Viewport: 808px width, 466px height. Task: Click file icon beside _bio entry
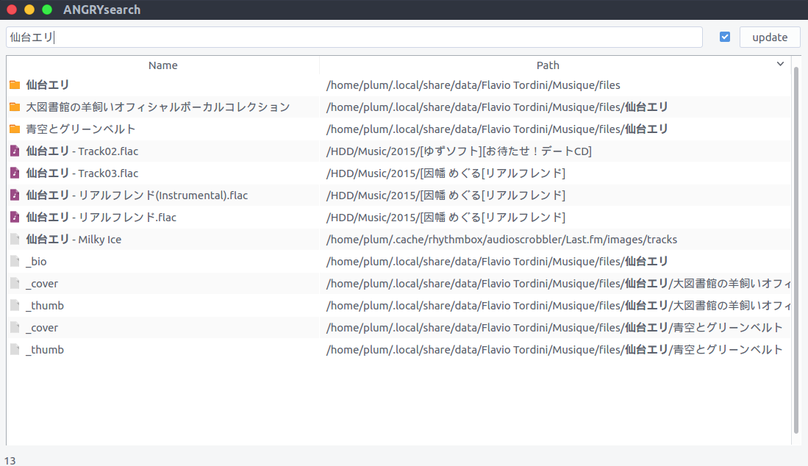pyautogui.click(x=15, y=261)
